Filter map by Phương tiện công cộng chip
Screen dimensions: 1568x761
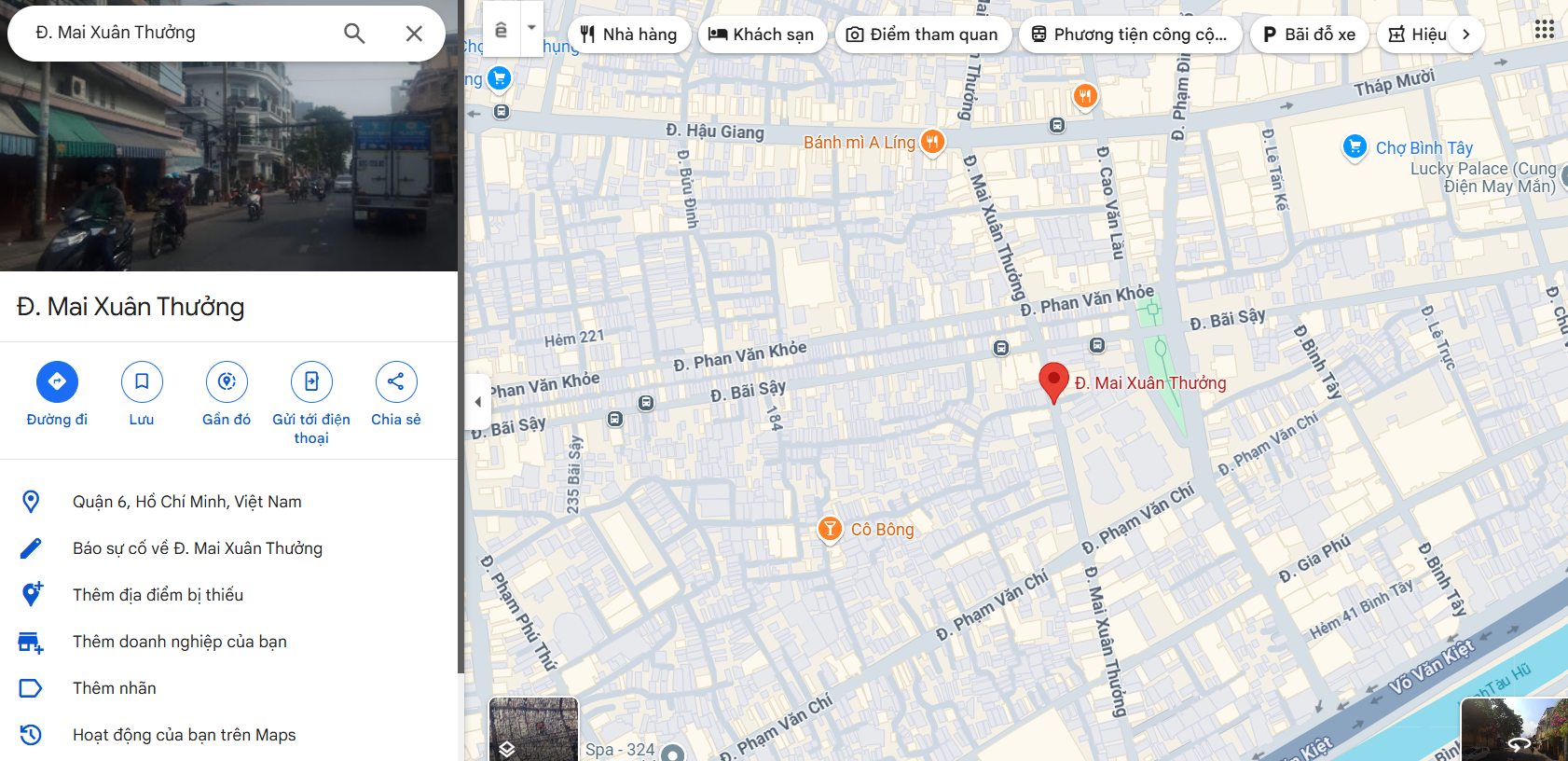pos(1130,35)
